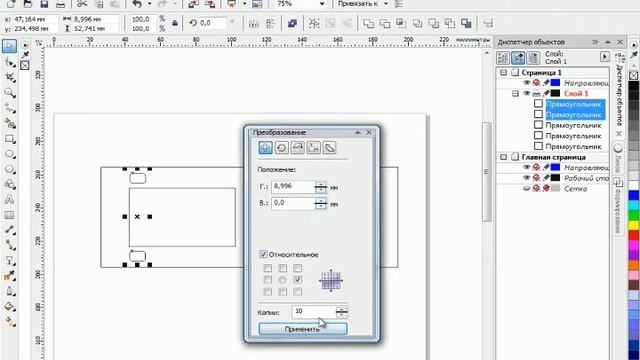Select bottom-left anchor point checkbox

(x=268, y=292)
